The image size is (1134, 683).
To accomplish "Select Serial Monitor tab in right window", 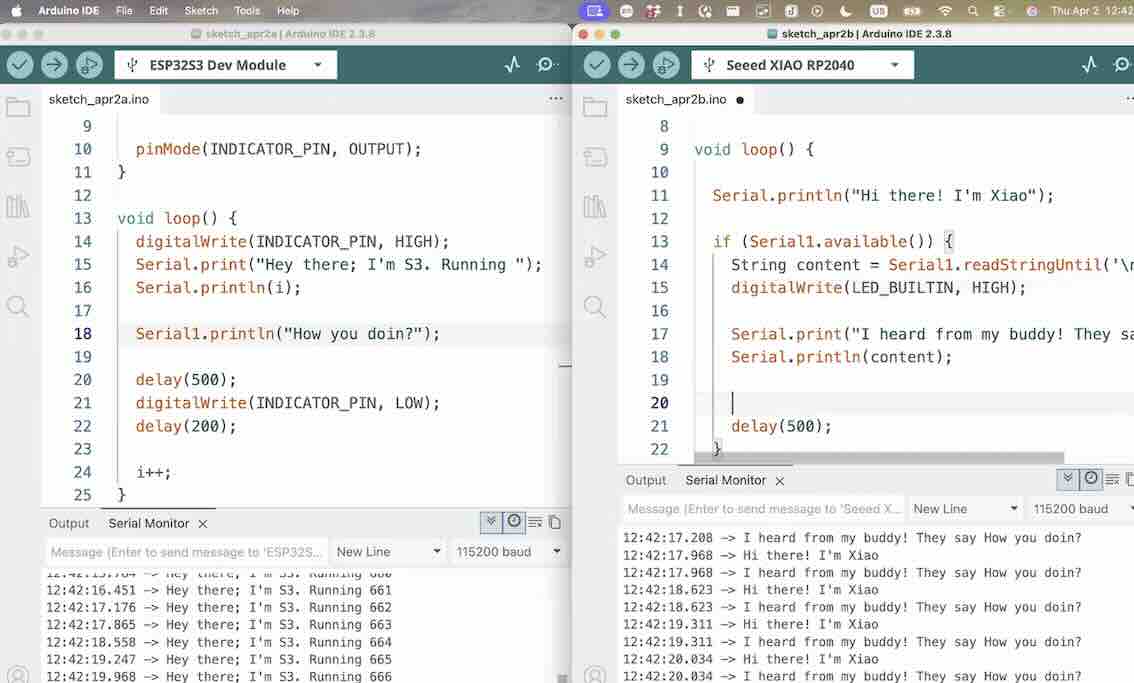I will coord(725,480).
